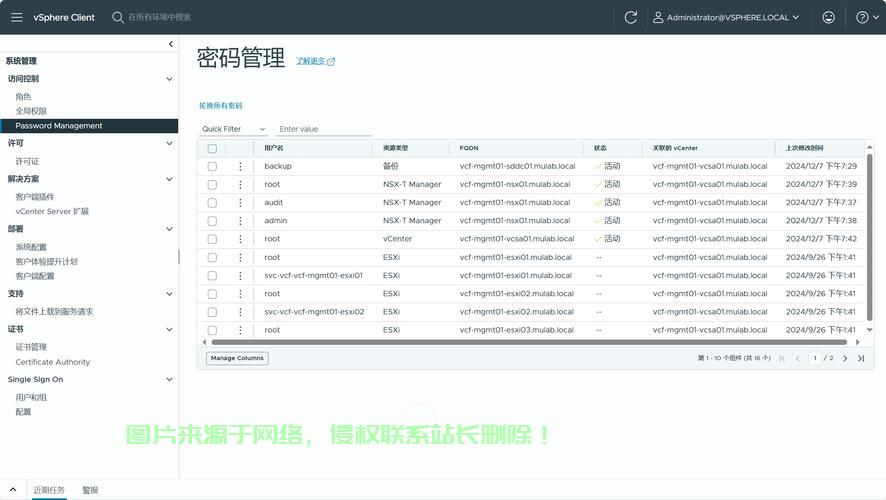
Task: Open actions menu for svc-vcf-vcf-mgmt01-esxi01 row
Action: tap(240, 275)
